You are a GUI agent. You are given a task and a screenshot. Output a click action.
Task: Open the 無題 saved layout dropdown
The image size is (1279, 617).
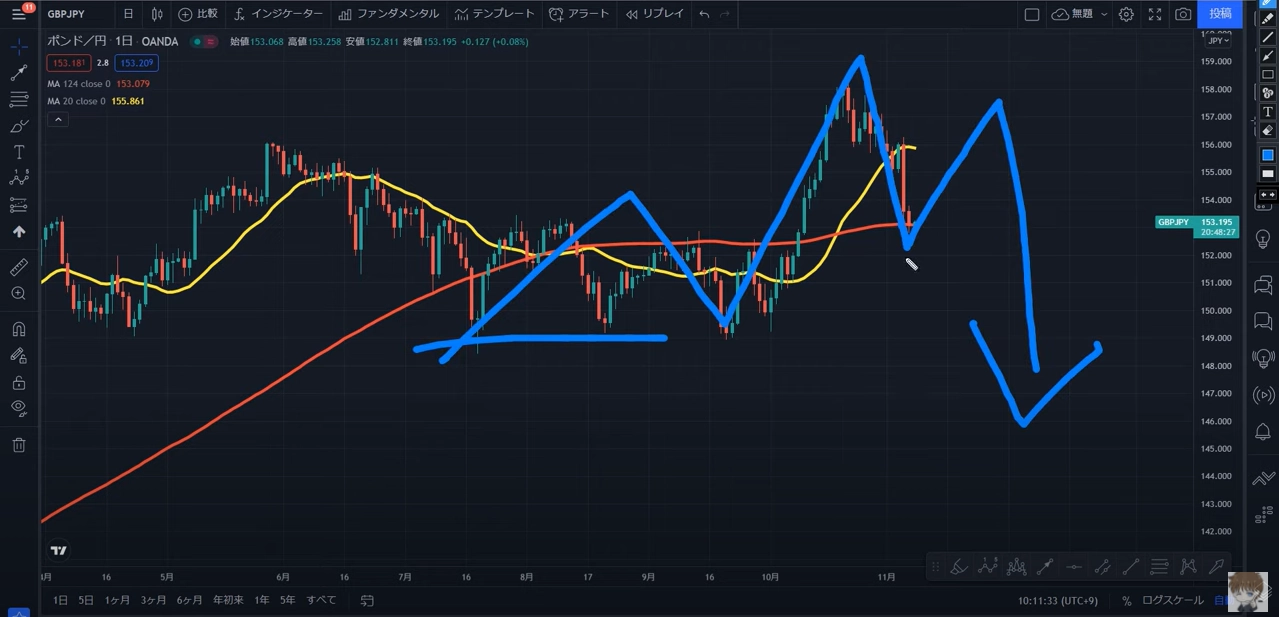tap(1081, 14)
